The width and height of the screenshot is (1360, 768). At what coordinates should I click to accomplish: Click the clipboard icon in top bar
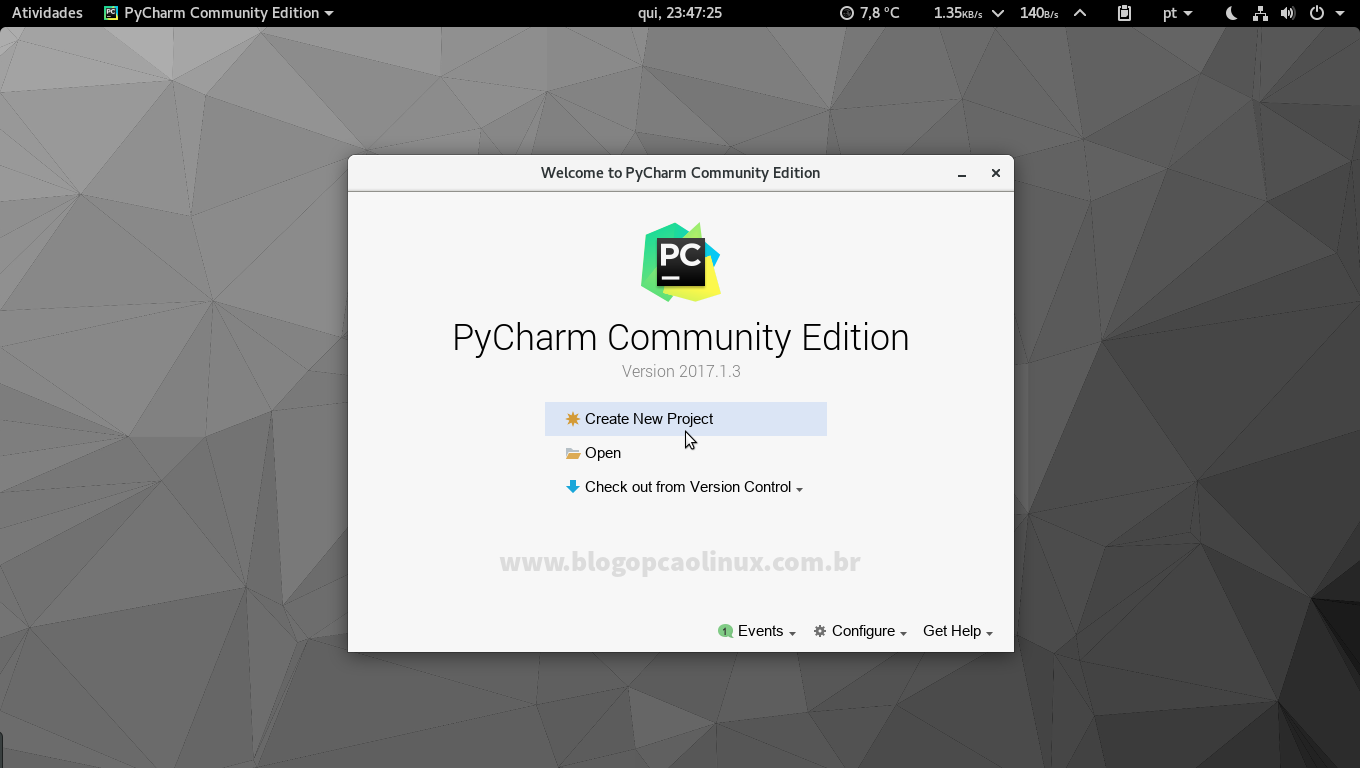(x=1125, y=13)
